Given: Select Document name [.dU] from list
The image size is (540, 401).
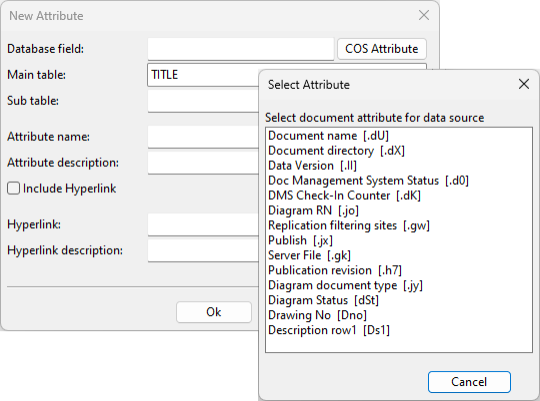Looking at the screenshot, I should point(329,136).
